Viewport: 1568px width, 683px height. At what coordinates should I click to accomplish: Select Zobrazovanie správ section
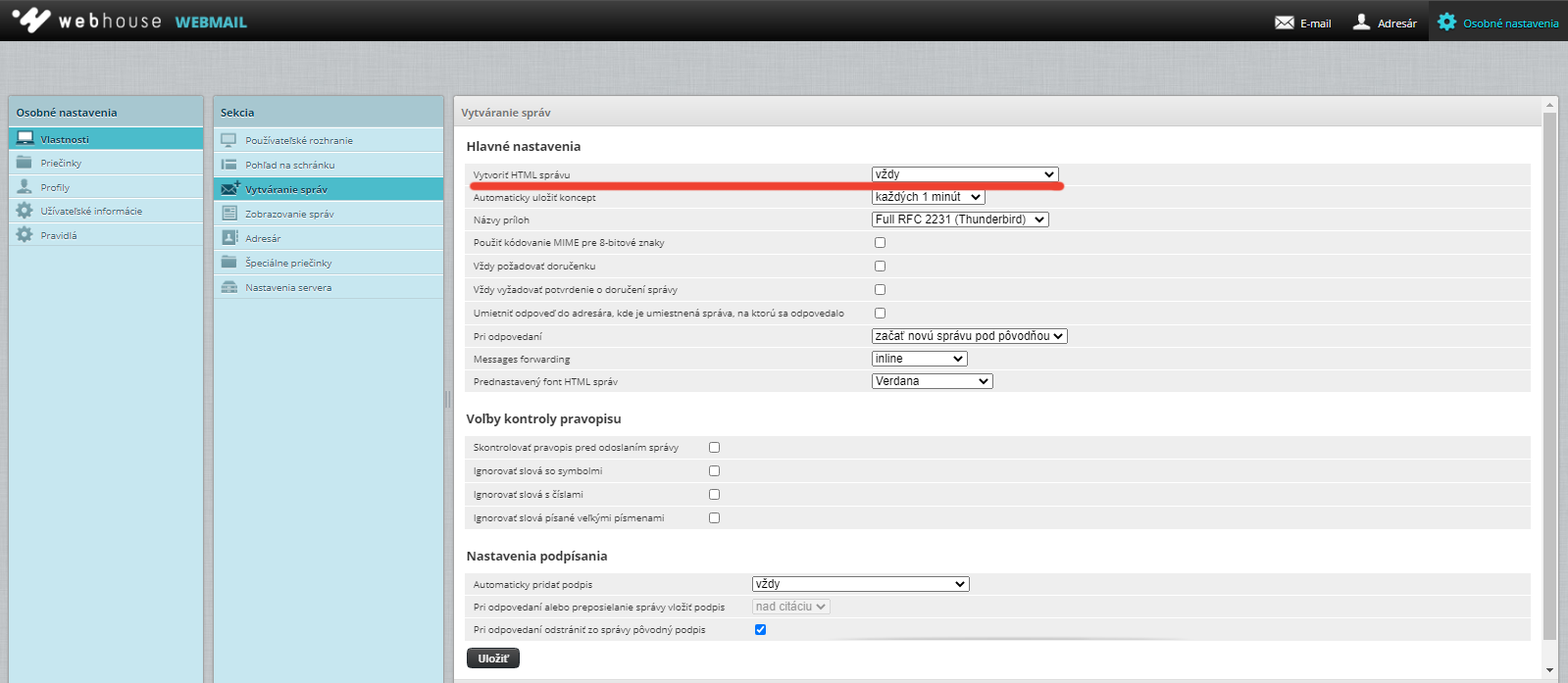coord(289,214)
